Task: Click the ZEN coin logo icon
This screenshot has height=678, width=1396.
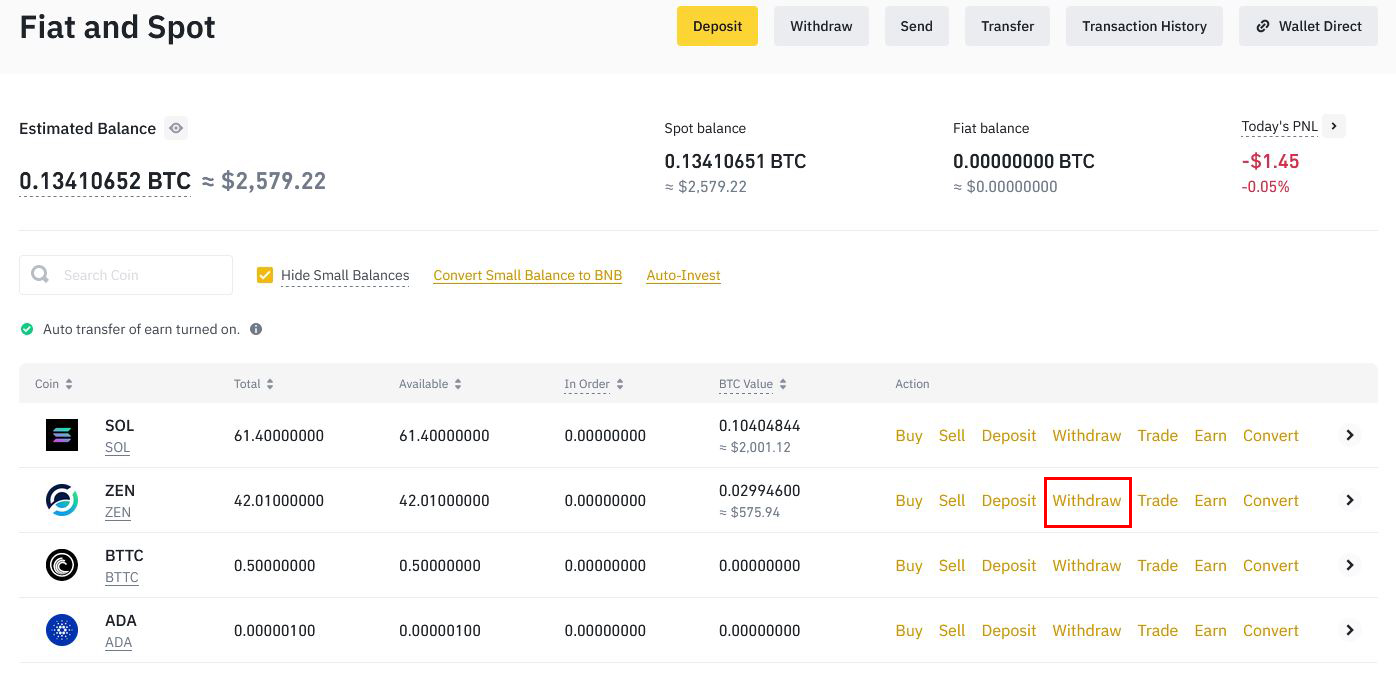Action: coord(62,500)
